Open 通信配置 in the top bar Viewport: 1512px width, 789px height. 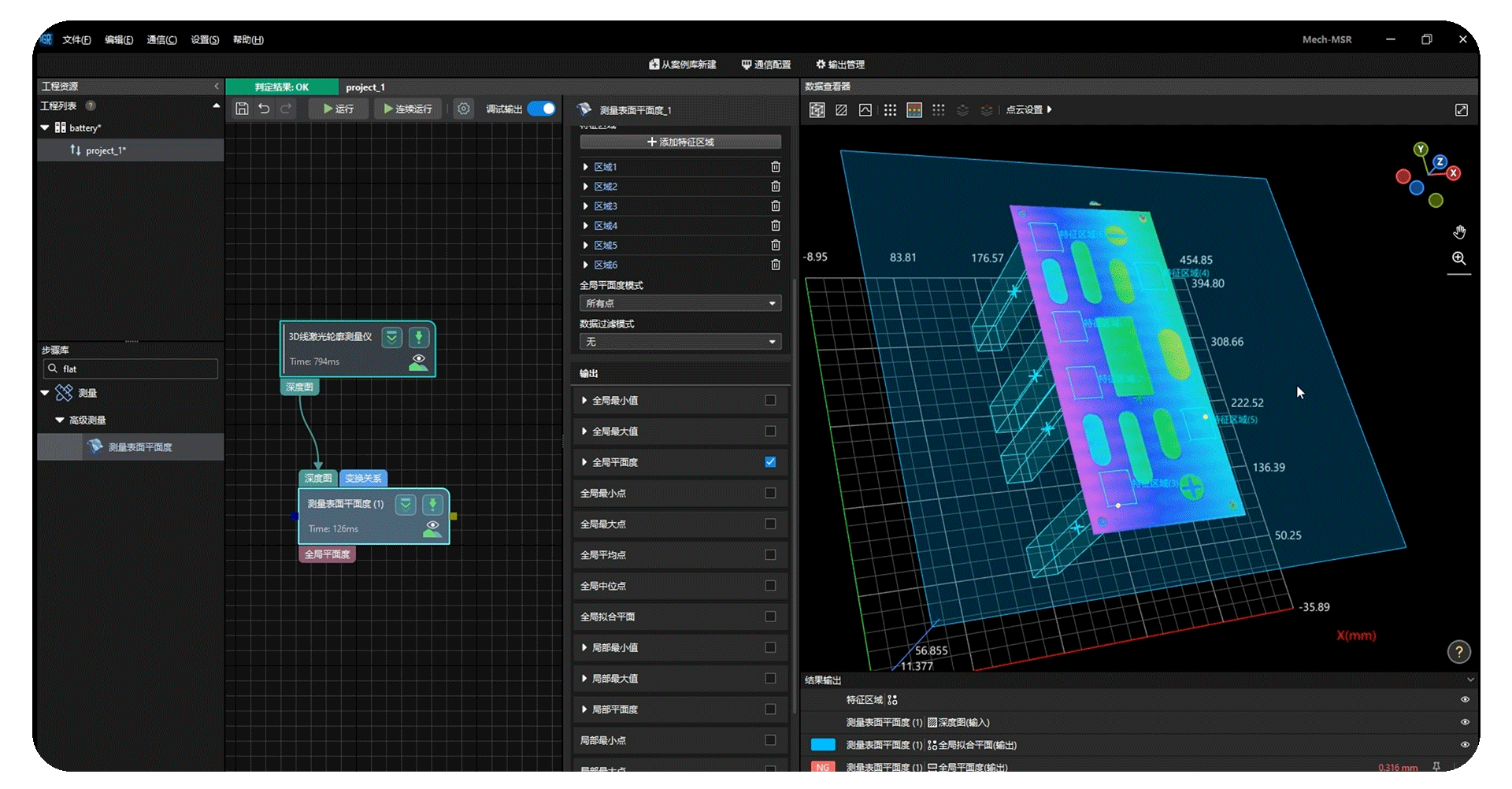[766, 65]
